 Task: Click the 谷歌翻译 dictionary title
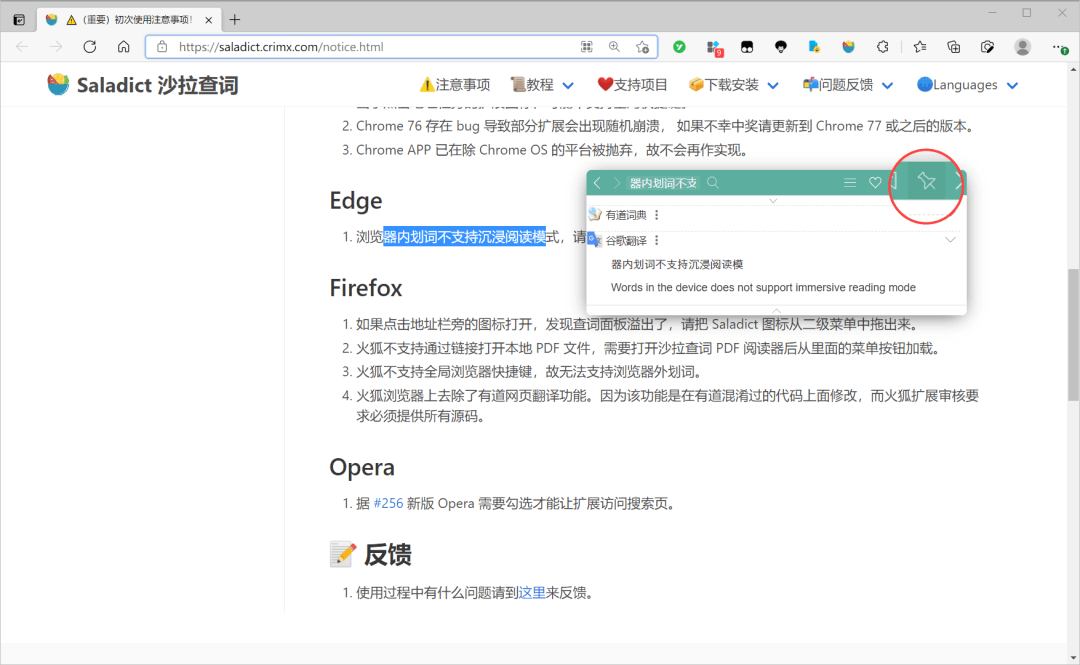pyautogui.click(x=625, y=241)
